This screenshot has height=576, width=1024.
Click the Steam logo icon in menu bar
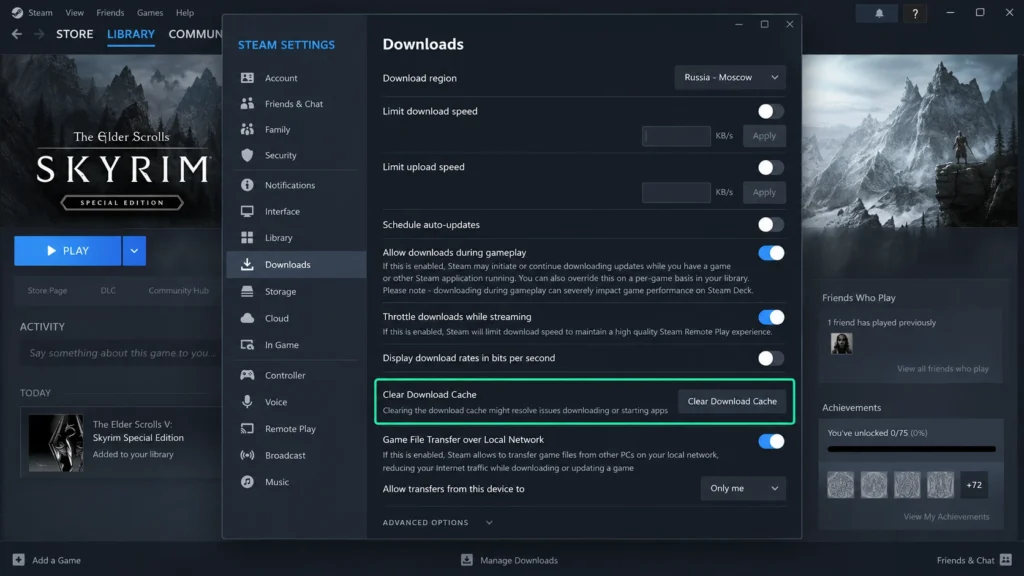[17, 12]
